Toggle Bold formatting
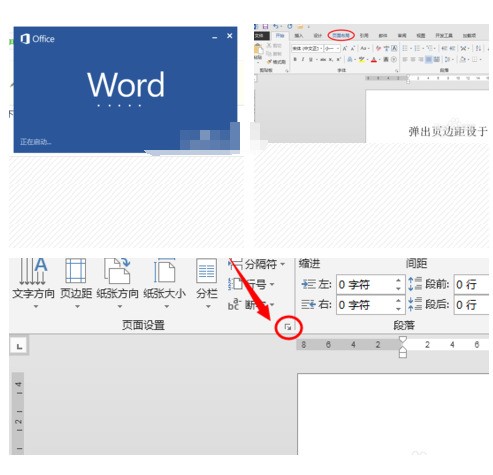 click(x=295, y=59)
